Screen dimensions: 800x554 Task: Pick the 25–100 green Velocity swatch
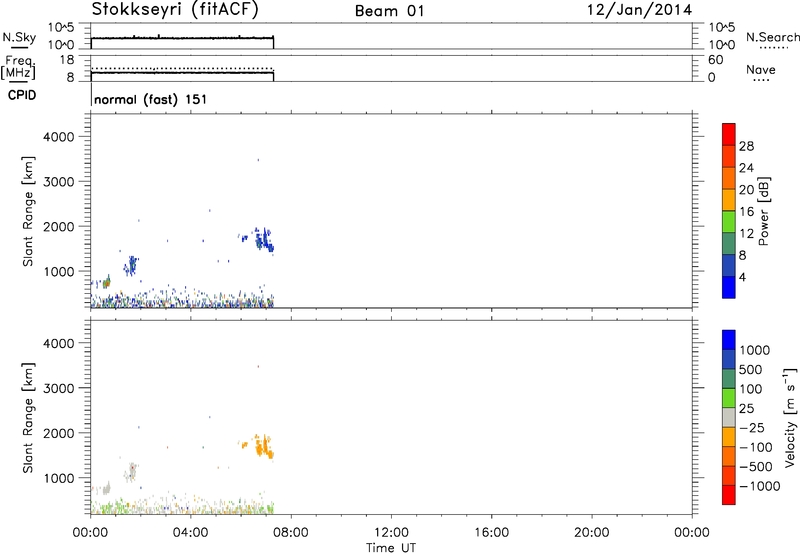pyautogui.click(x=729, y=398)
